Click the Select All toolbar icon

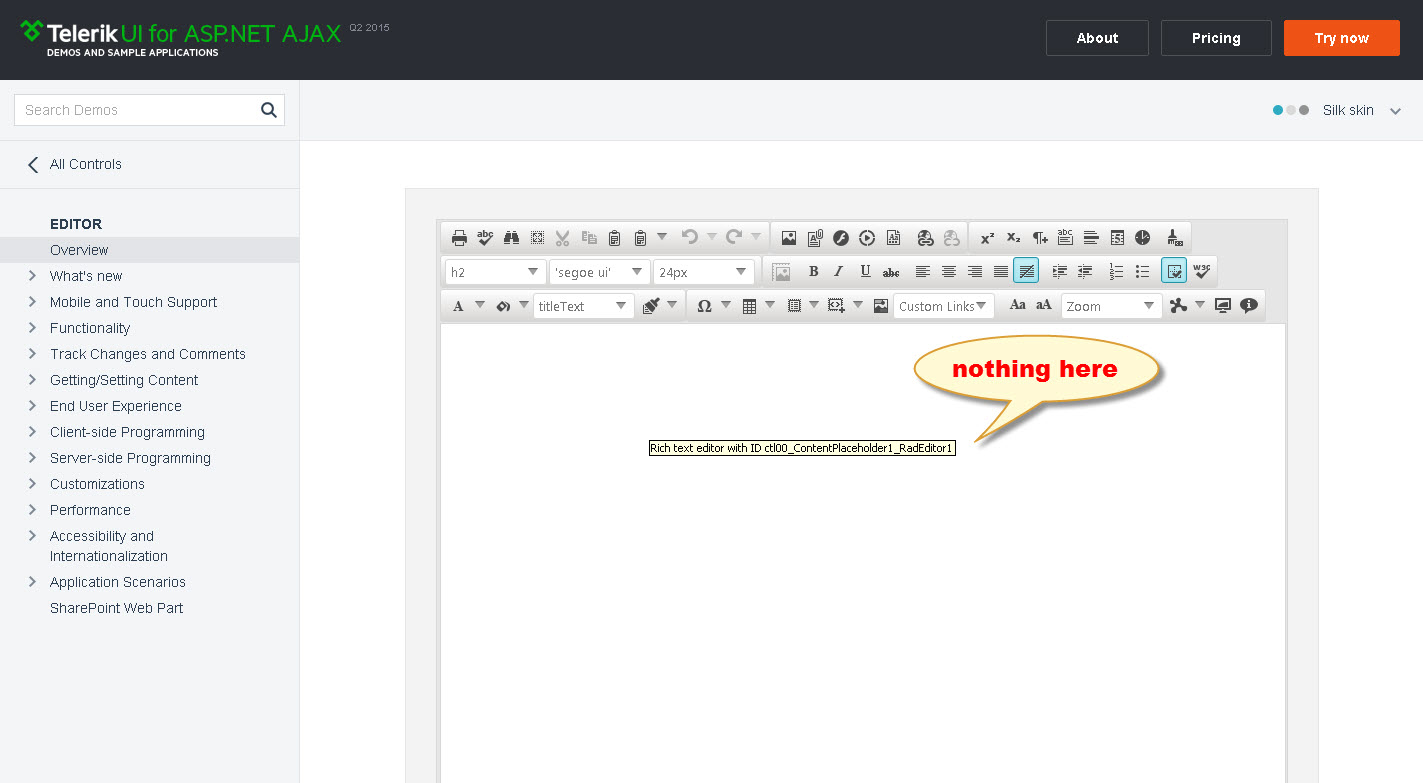click(537, 238)
